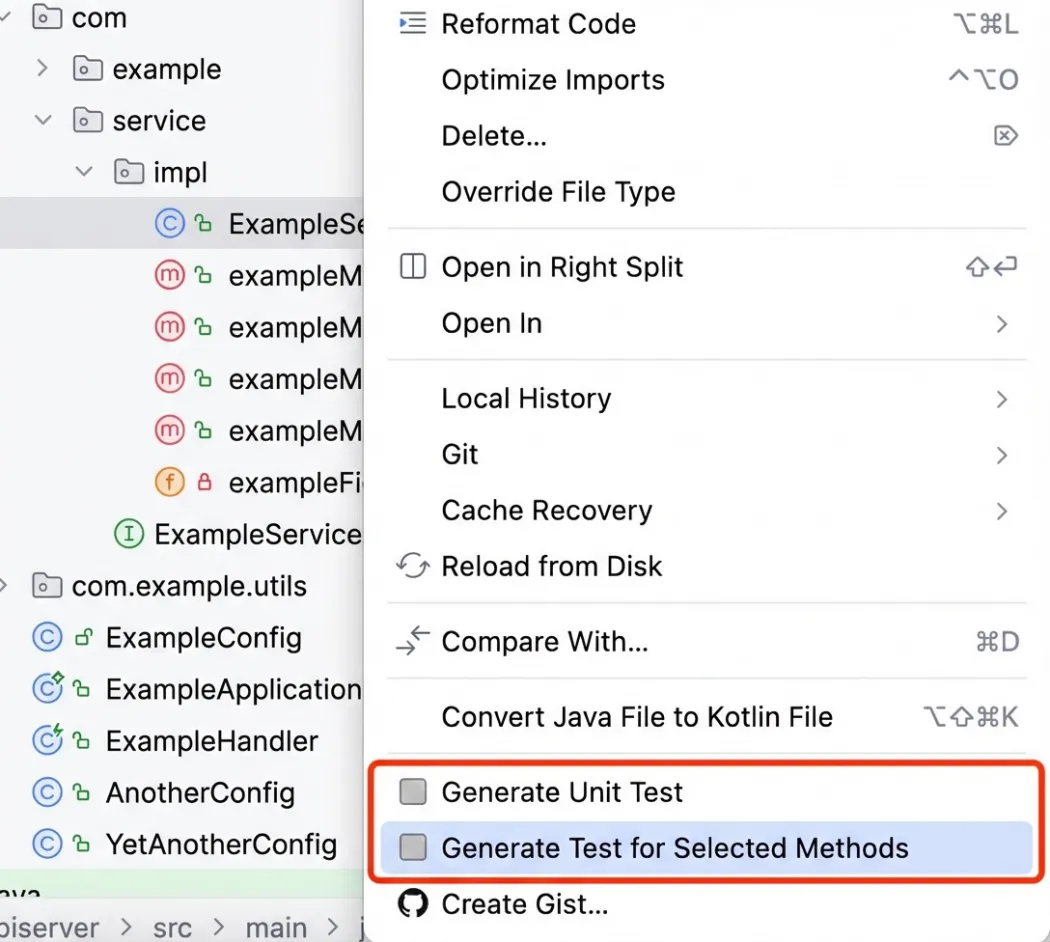
Task: Expand the example folder
Action: tap(43, 69)
